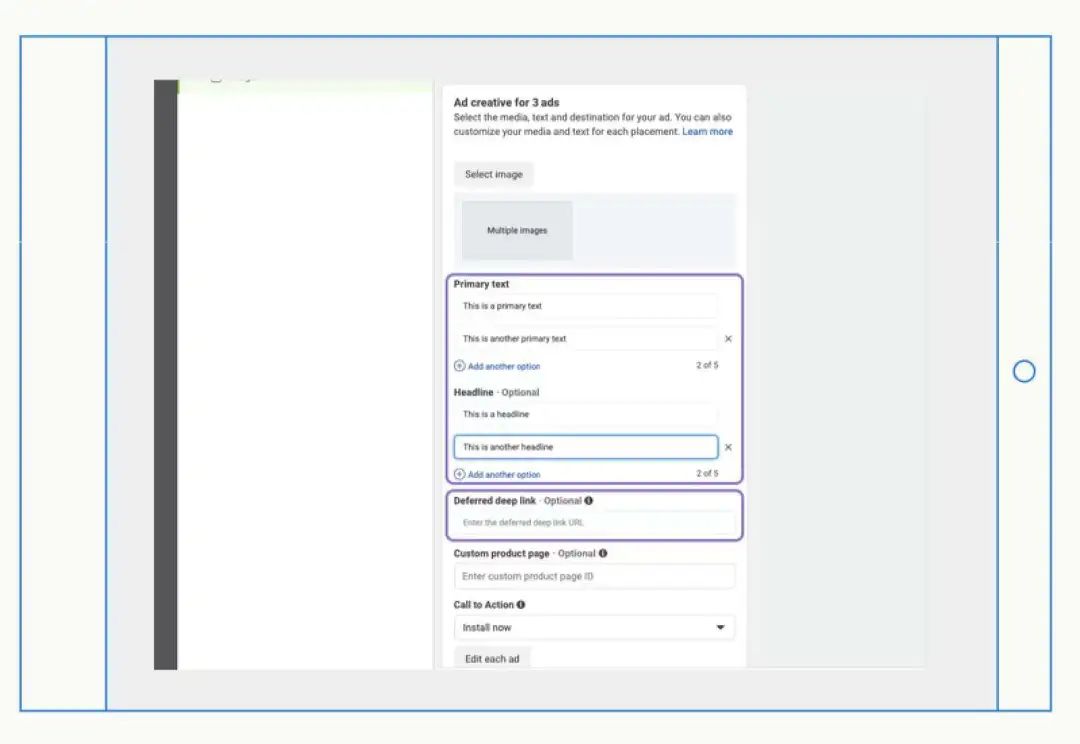Click the '2 of 5' counter under Primary text

coord(707,365)
